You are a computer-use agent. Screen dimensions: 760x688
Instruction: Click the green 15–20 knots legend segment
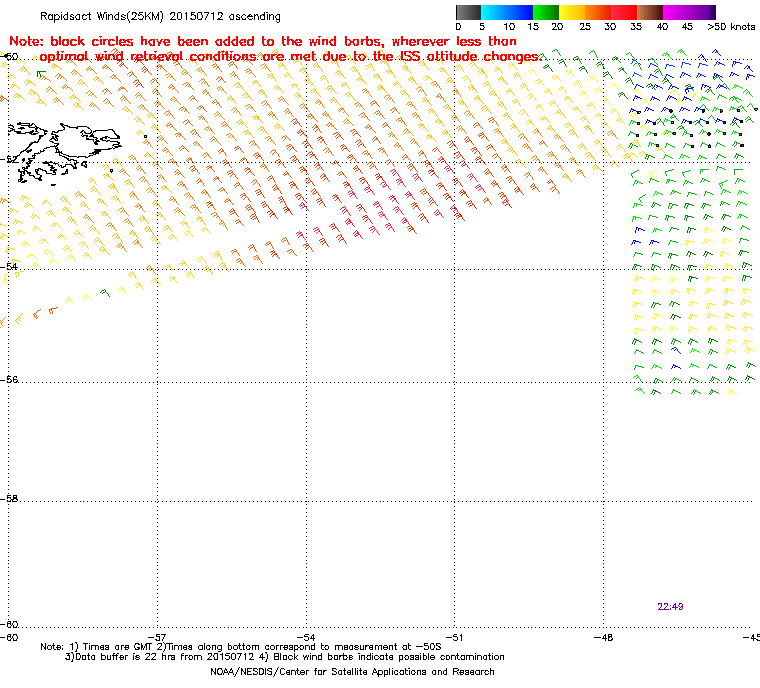546,12
